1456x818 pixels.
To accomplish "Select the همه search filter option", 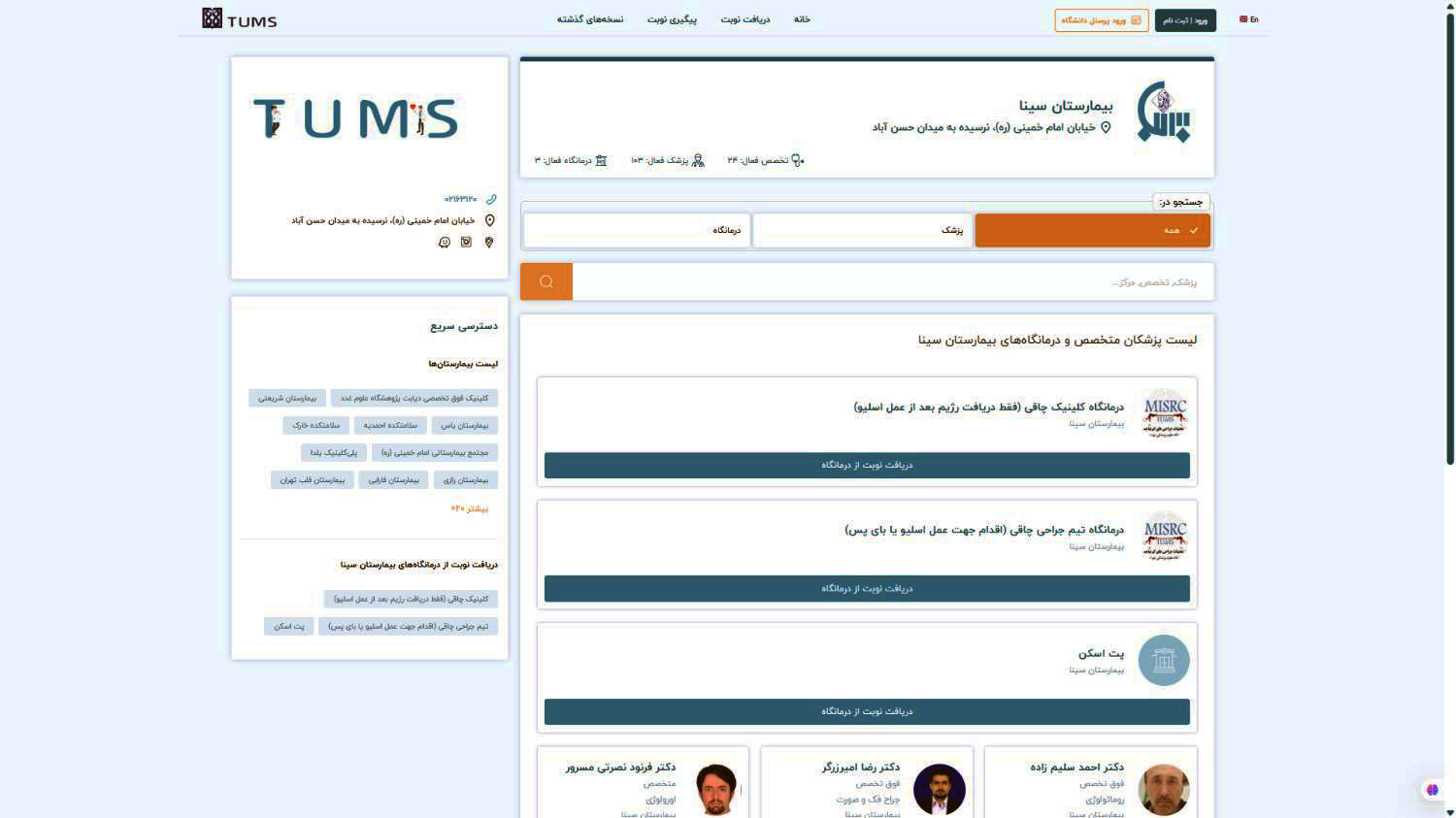I will click(1092, 231).
